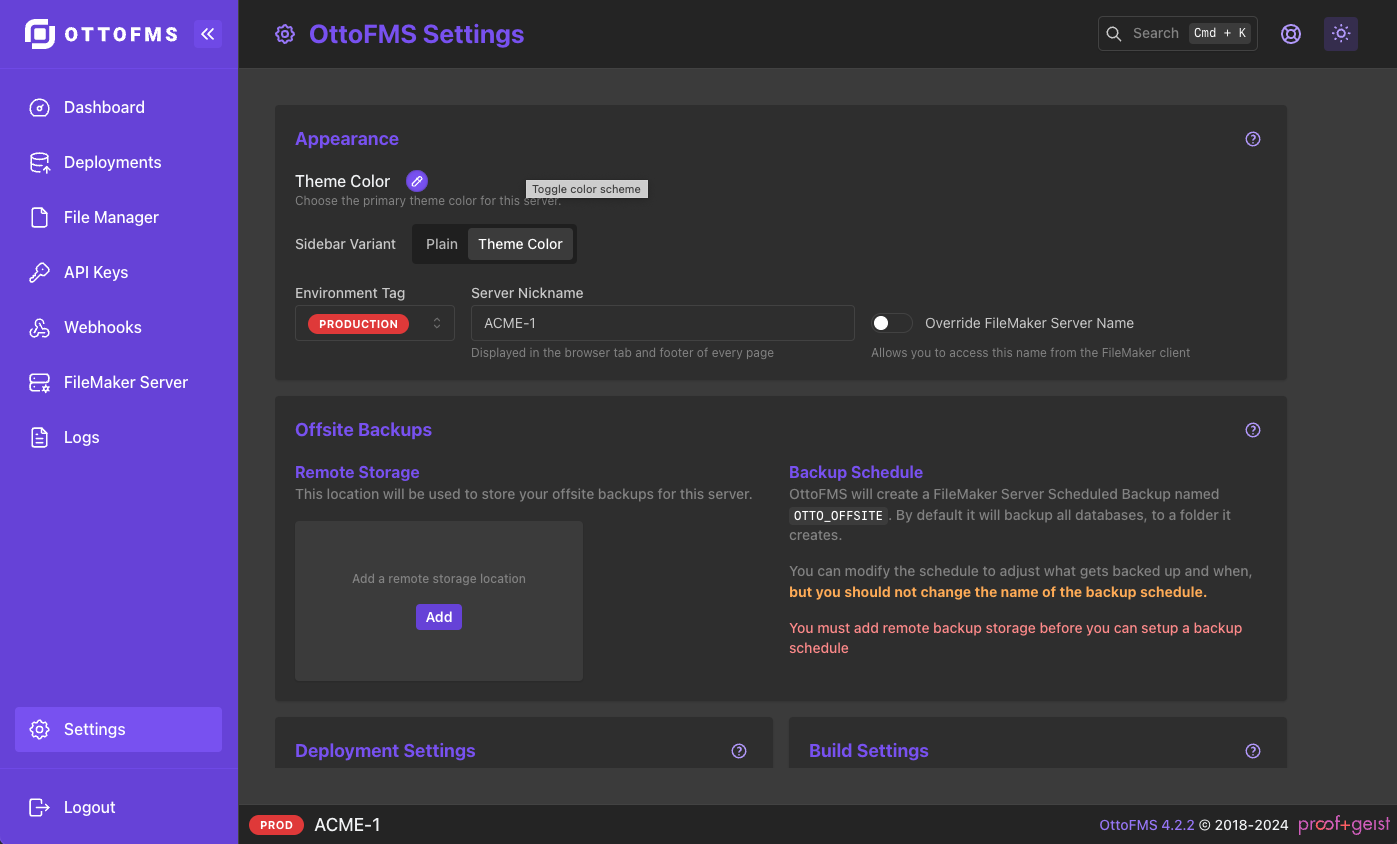Image resolution: width=1397 pixels, height=844 pixels.
Task: Click the Build Settings heading
Action: click(869, 751)
